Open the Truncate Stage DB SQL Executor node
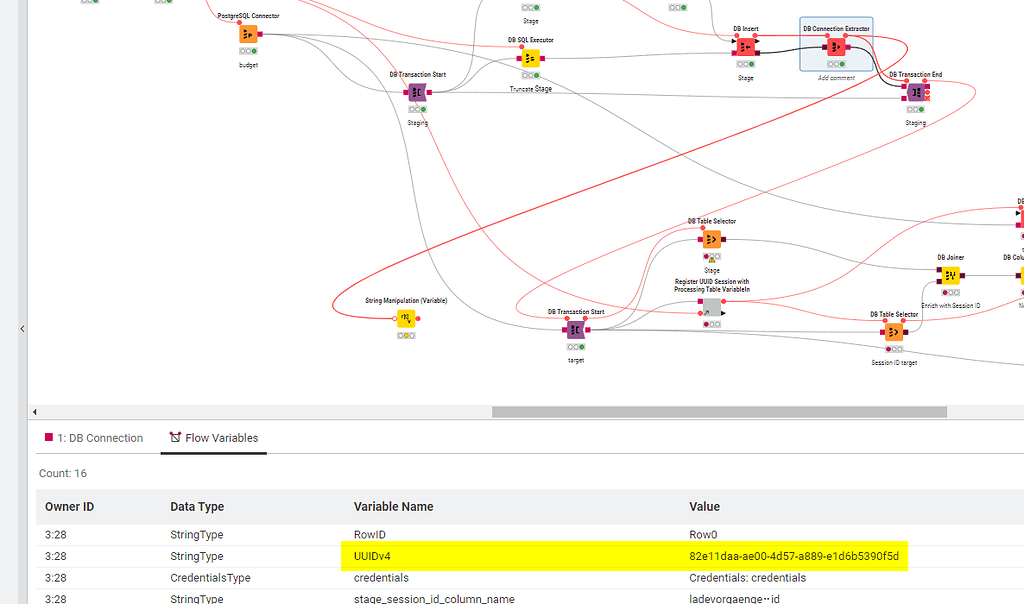The image size is (1024, 604). pyautogui.click(x=529, y=57)
